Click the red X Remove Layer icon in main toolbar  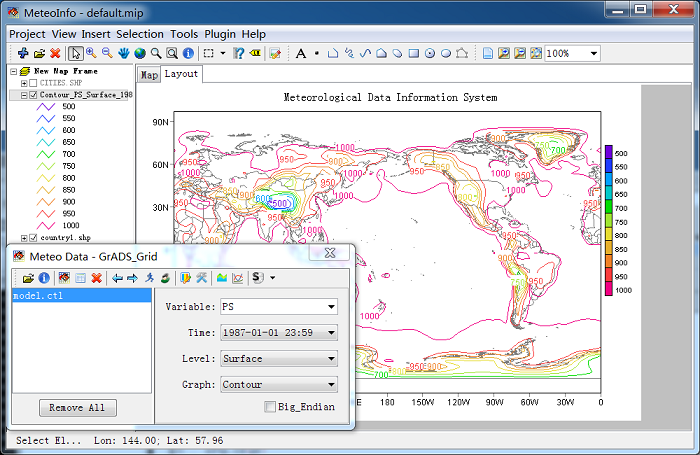[x=55, y=53]
